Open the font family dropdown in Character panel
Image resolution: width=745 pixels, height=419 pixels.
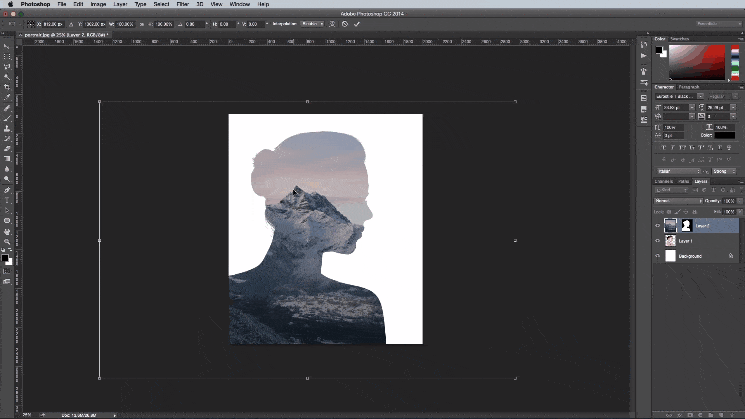click(678, 96)
